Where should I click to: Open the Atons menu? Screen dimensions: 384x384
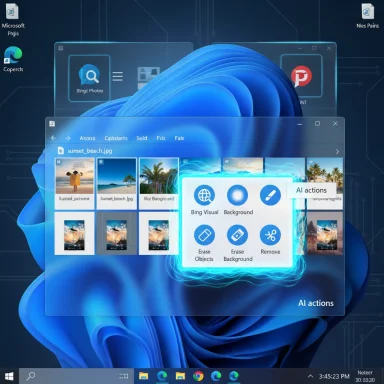(x=87, y=138)
